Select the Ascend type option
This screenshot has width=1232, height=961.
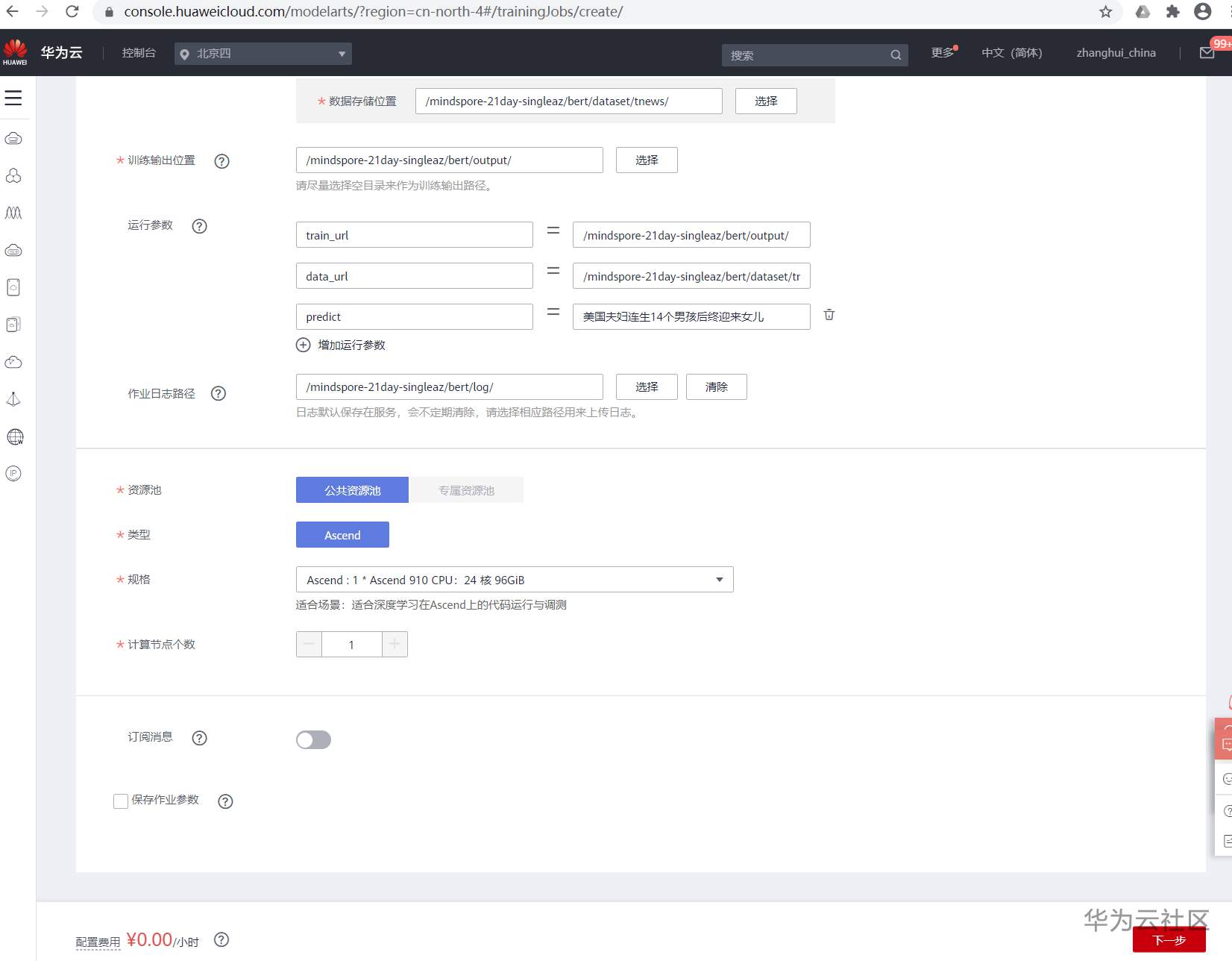point(342,535)
